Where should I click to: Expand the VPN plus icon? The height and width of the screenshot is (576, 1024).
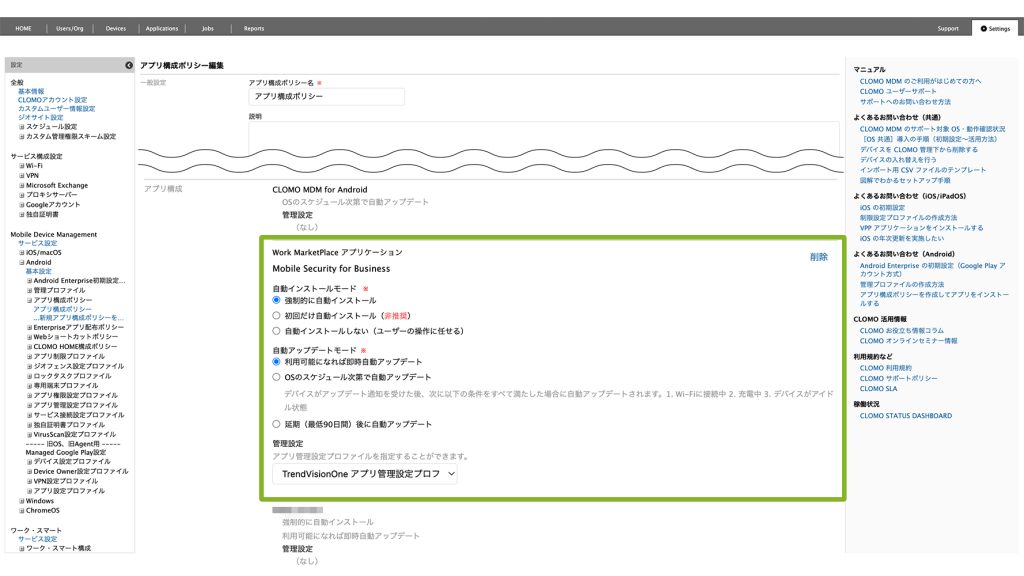coord(21,176)
